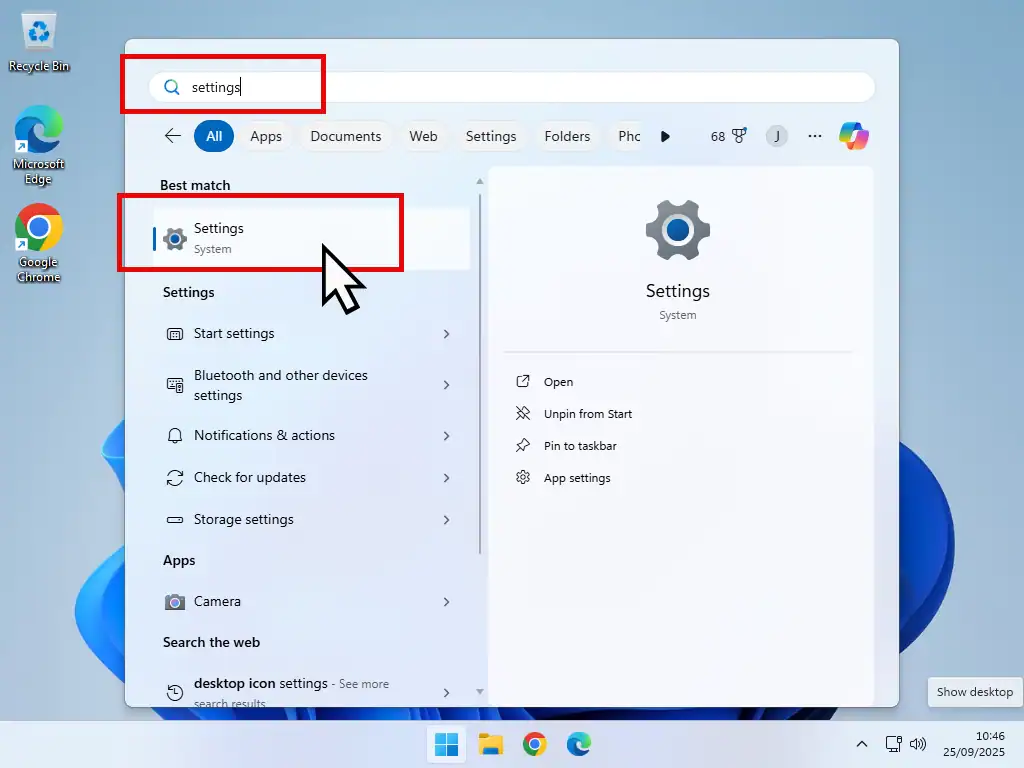The width and height of the screenshot is (1024, 768).
Task: Expand Camera result chevron
Action: tap(447, 602)
